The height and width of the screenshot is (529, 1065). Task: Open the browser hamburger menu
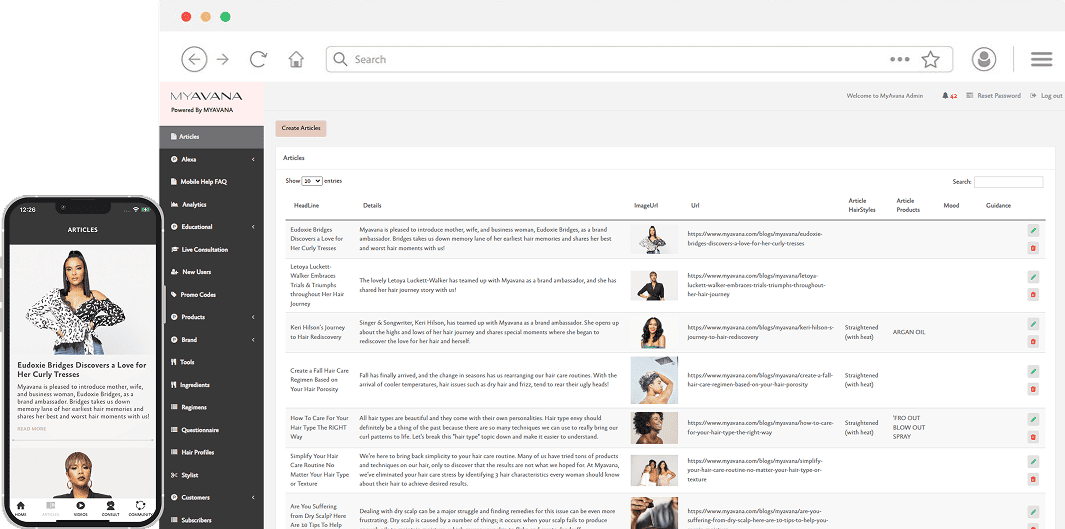point(1041,59)
